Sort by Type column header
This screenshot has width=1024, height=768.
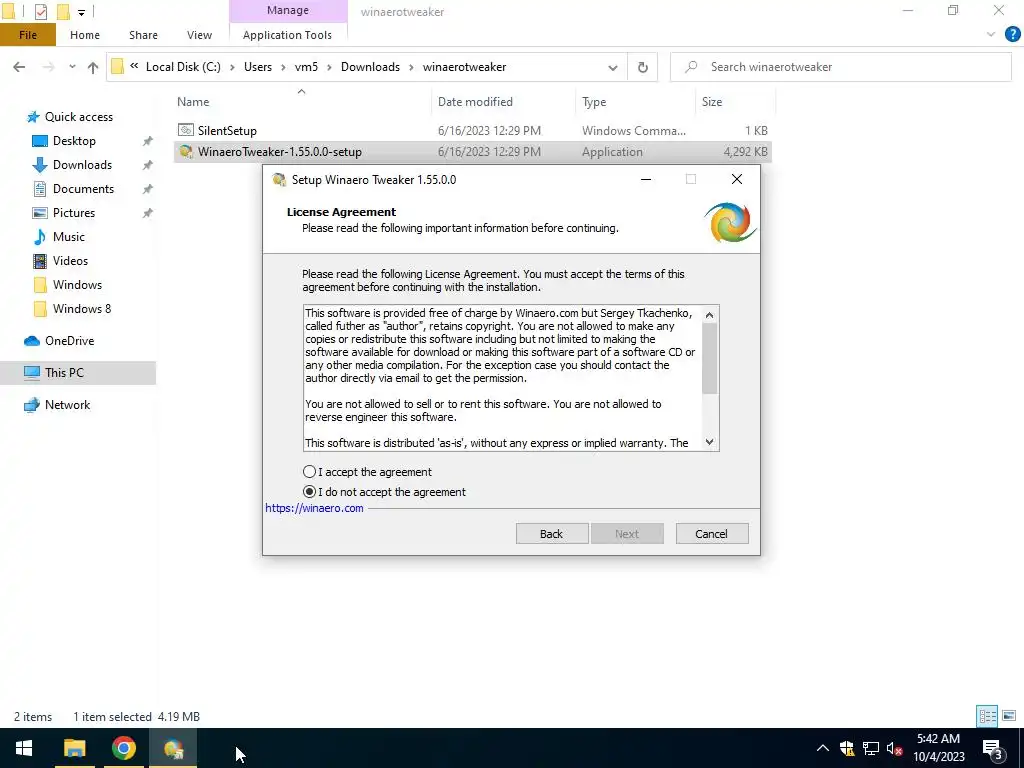635,101
